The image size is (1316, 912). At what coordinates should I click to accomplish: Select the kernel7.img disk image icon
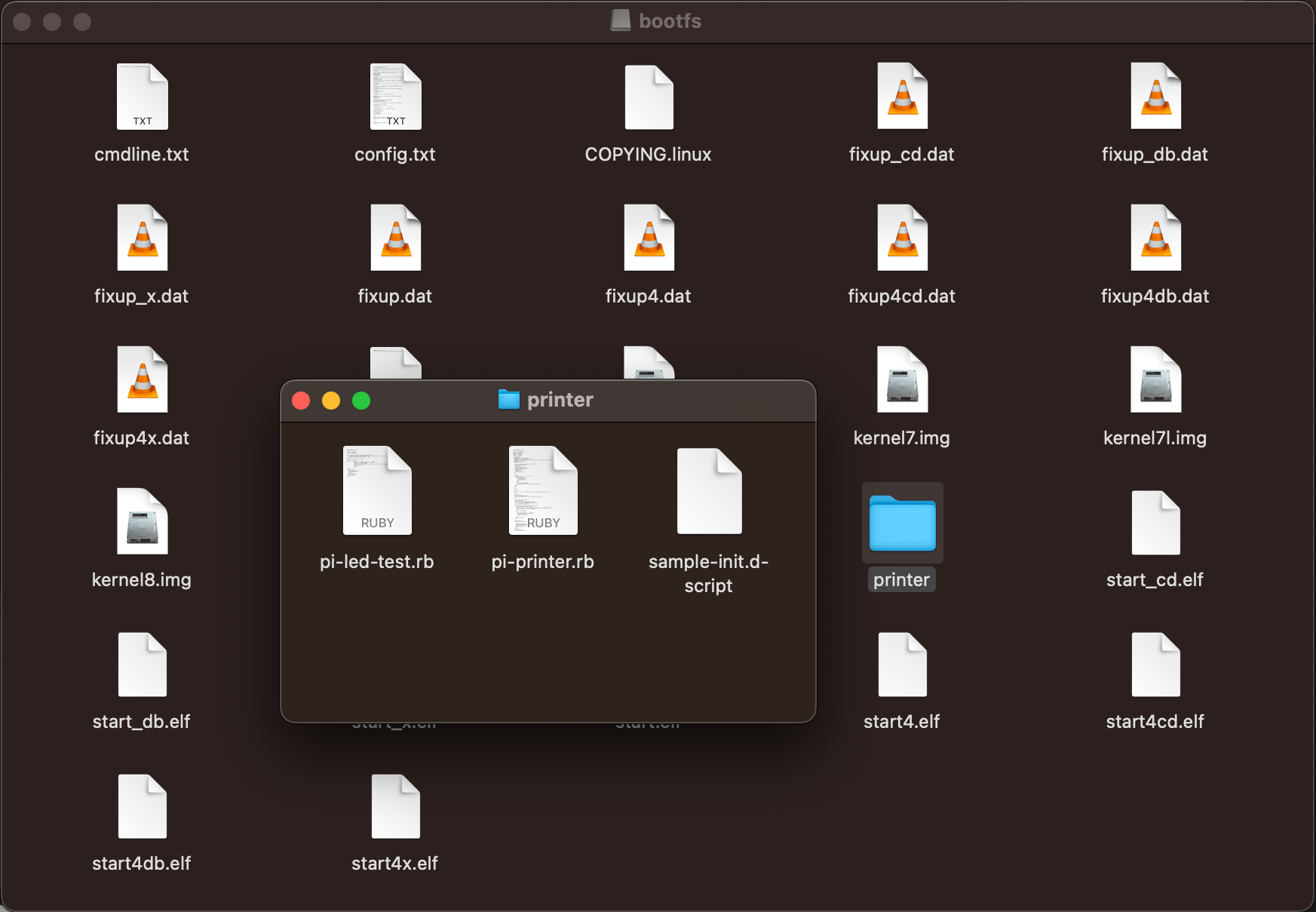[x=902, y=380]
